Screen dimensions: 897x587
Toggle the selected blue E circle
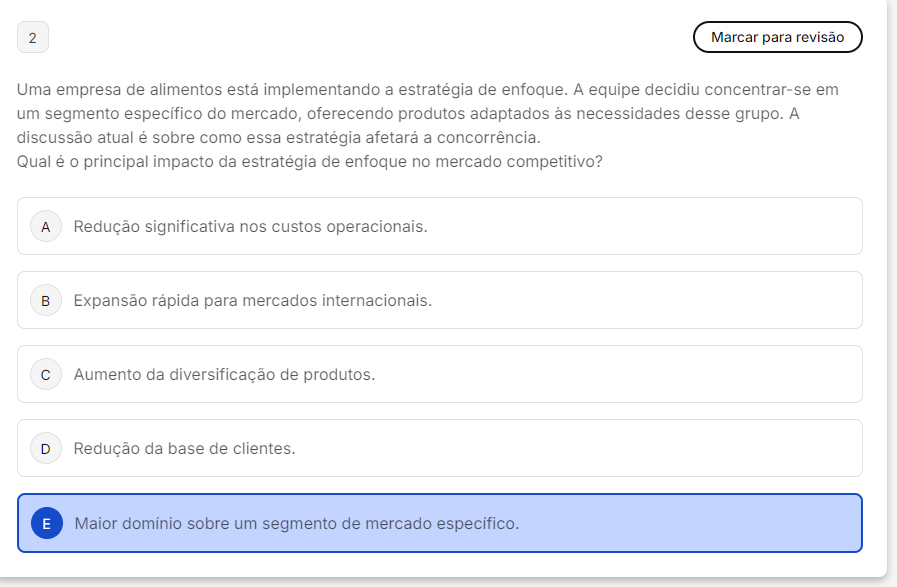[46, 523]
